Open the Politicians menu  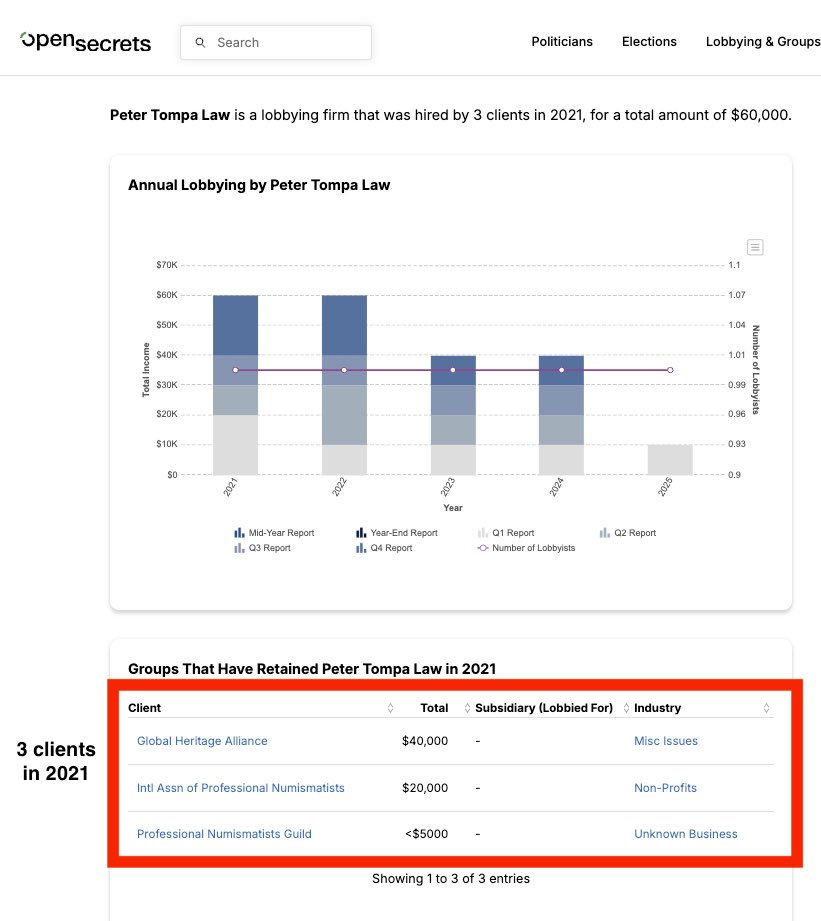(x=561, y=42)
